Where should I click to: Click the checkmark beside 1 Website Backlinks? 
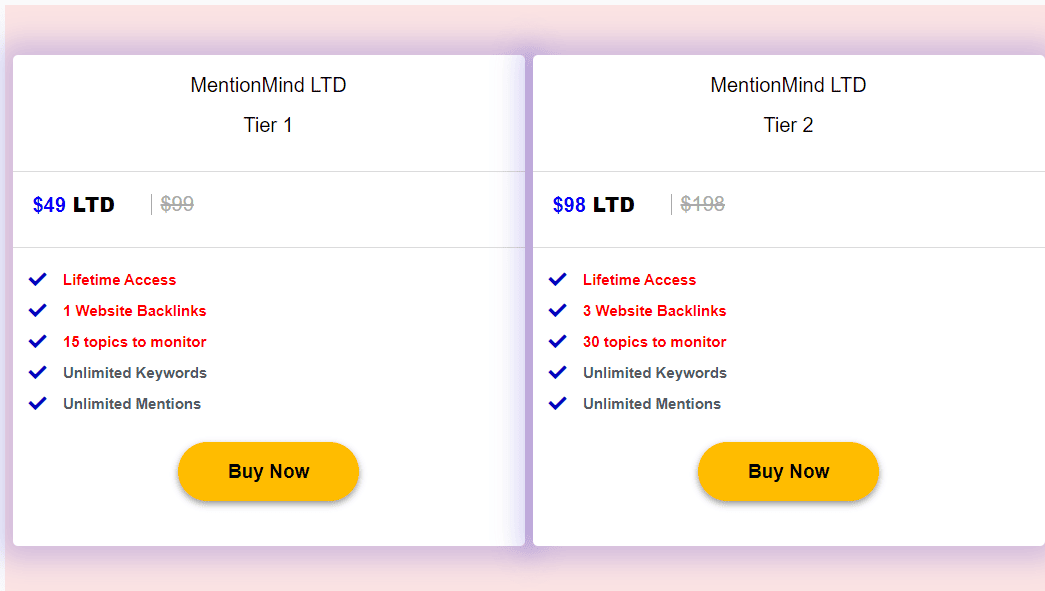(x=38, y=310)
